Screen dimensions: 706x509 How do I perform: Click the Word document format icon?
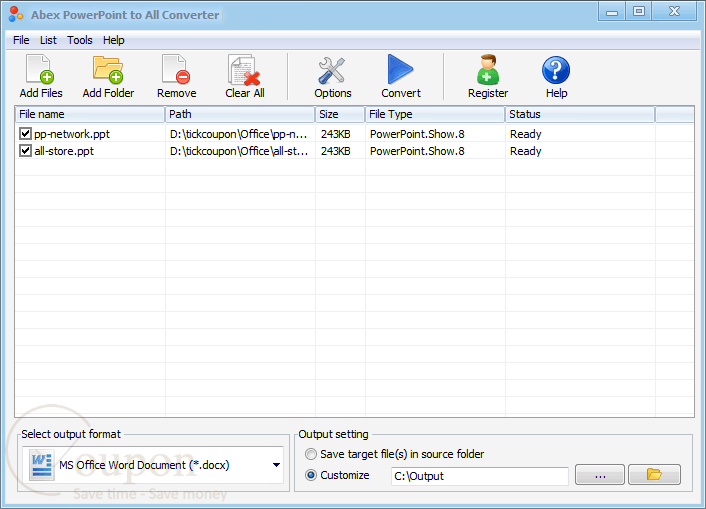(41, 465)
